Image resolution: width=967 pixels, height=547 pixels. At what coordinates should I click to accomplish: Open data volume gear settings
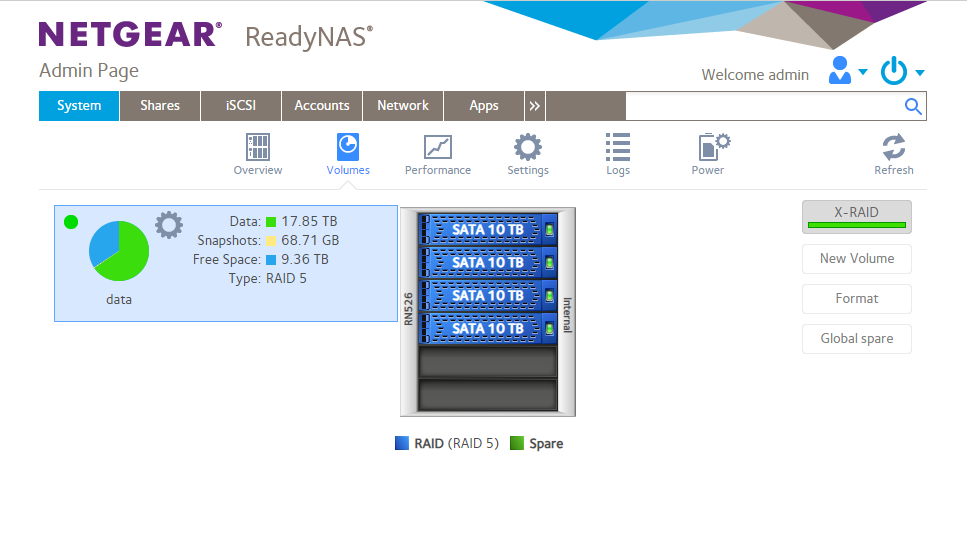(169, 225)
